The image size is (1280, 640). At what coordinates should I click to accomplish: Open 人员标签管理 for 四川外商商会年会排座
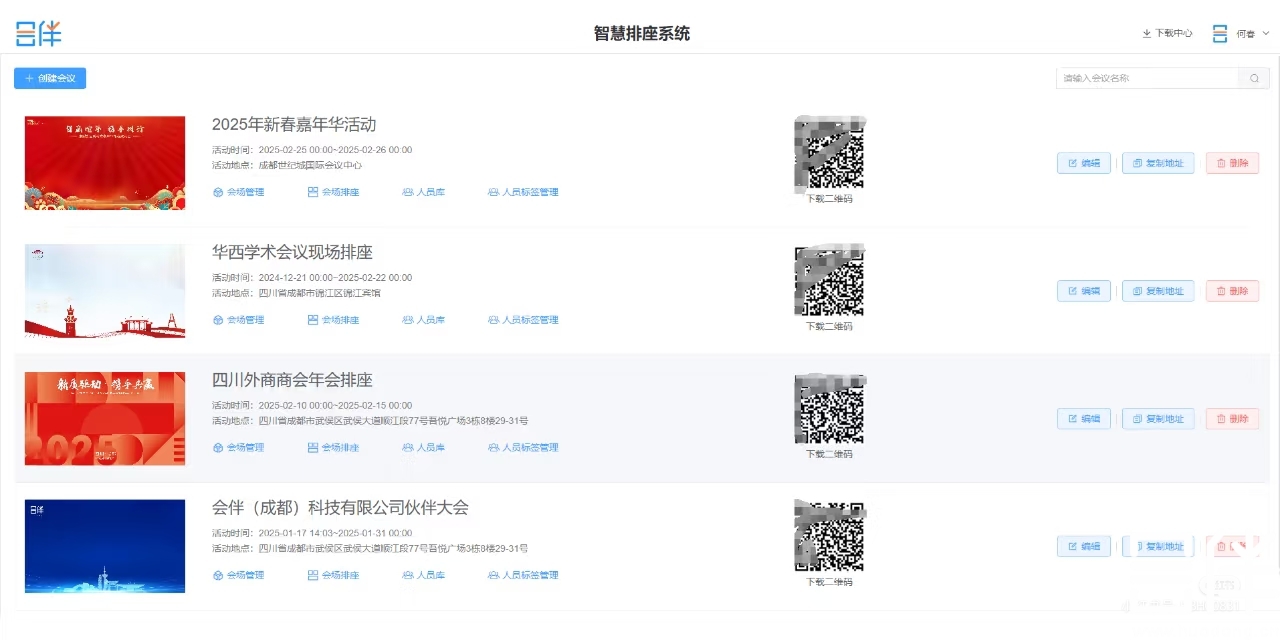(x=523, y=447)
